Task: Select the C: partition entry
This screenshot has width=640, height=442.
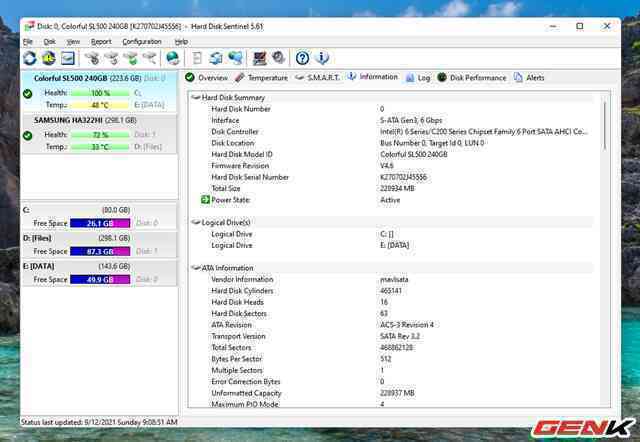Action: (x=100, y=216)
